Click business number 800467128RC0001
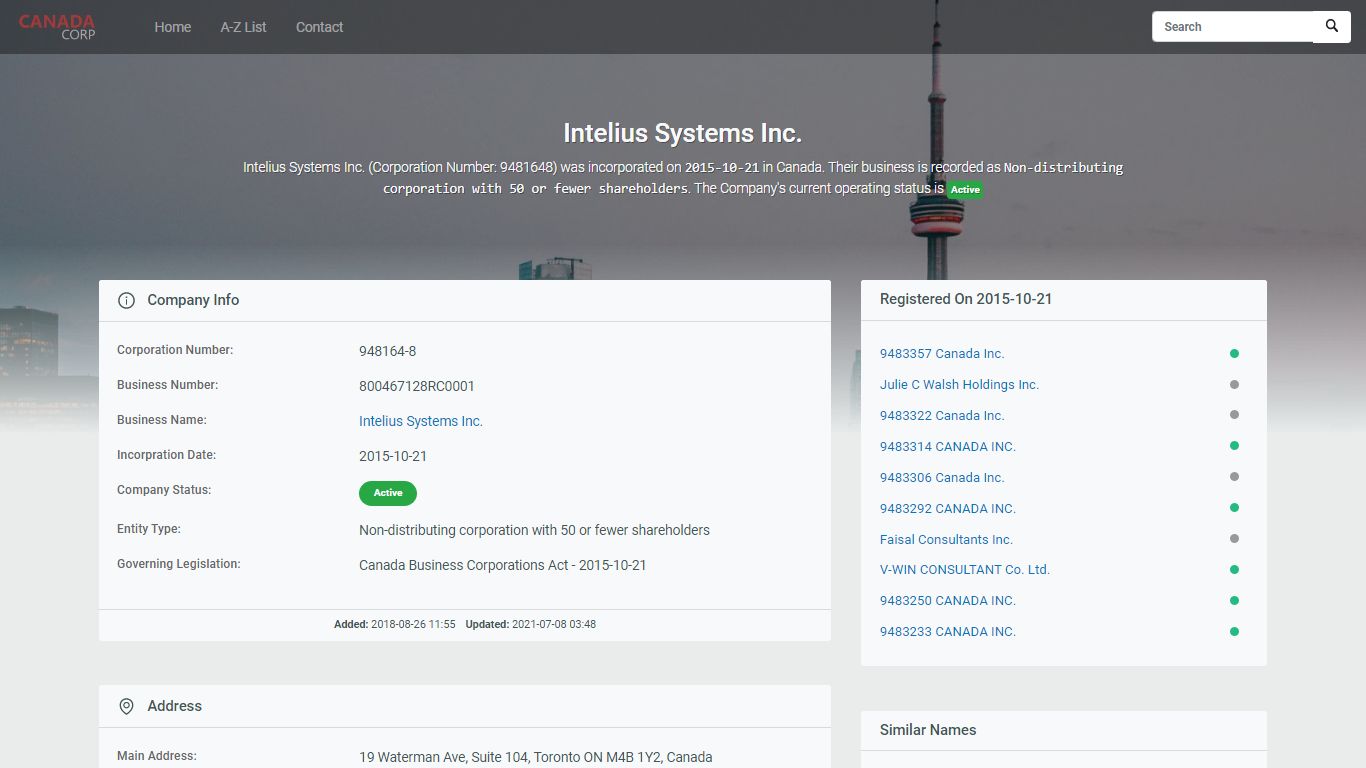Screen dimensions: 1366x768 pyautogui.click(x=417, y=386)
